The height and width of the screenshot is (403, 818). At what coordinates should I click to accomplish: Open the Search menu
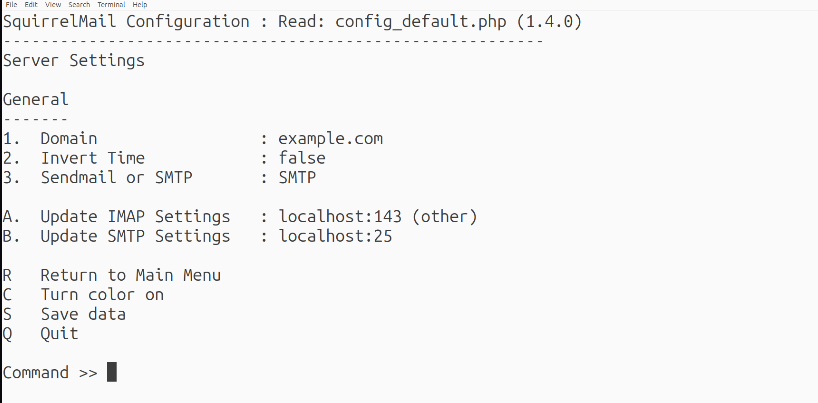(x=79, y=4)
